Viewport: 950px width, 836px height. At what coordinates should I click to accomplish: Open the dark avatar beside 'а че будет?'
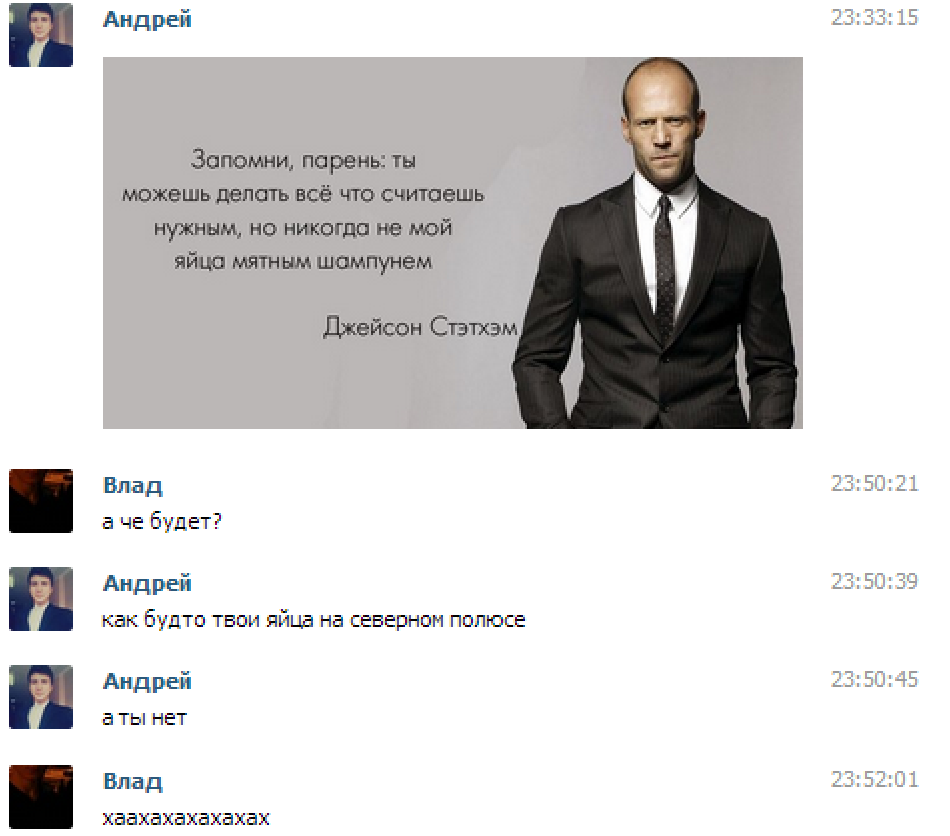41,500
